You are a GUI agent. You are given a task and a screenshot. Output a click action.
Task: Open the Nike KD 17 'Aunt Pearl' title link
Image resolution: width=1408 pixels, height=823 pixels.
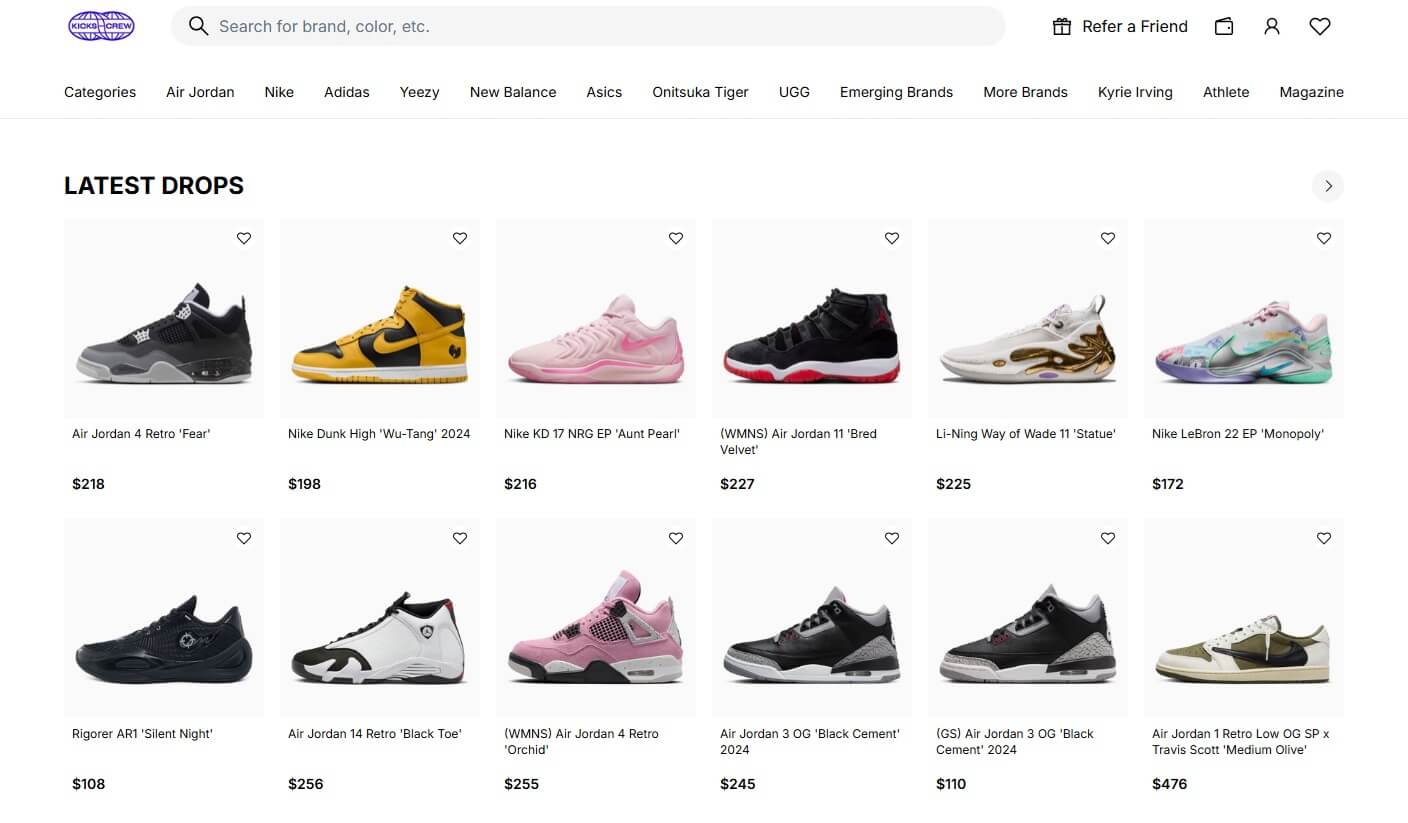pyautogui.click(x=592, y=434)
